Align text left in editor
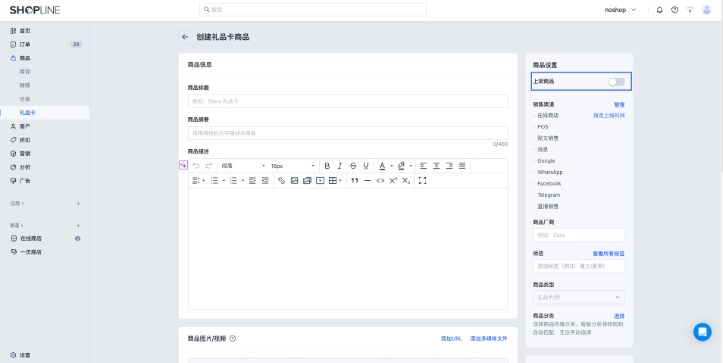The width and height of the screenshot is (723, 363). (x=423, y=166)
